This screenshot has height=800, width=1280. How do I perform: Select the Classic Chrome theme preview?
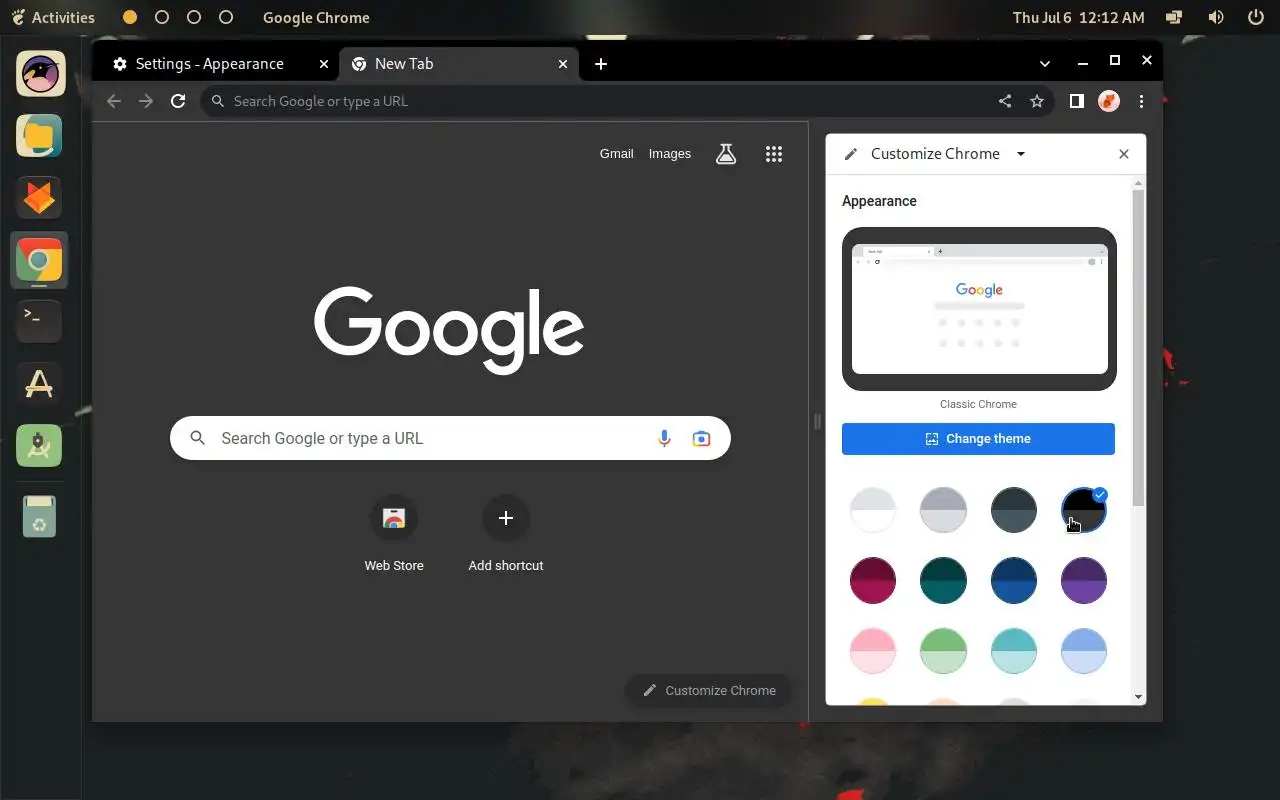click(x=979, y=309)
